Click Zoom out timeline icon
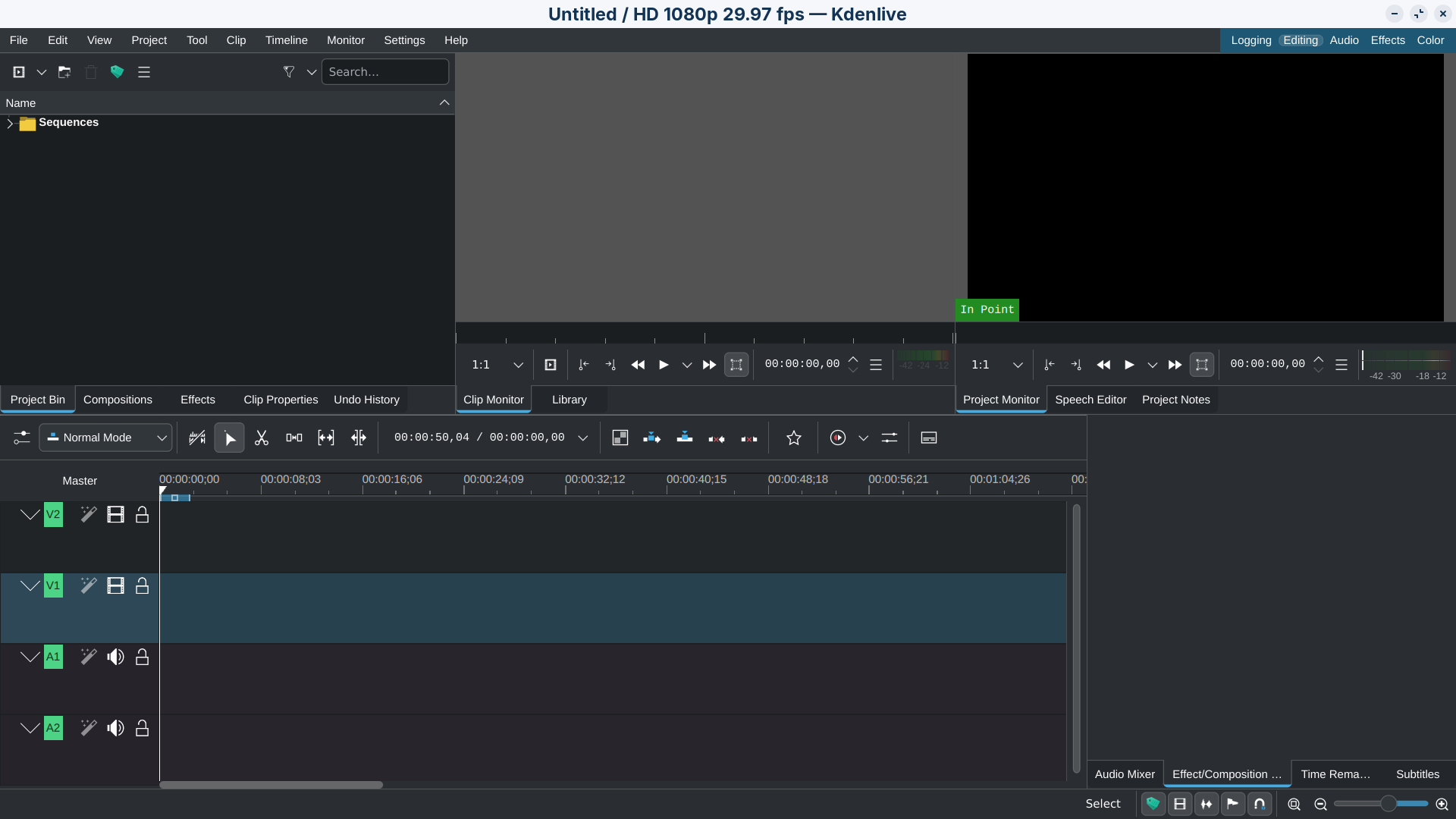This screenshot has height=819, width=1456. (1321, 805)
